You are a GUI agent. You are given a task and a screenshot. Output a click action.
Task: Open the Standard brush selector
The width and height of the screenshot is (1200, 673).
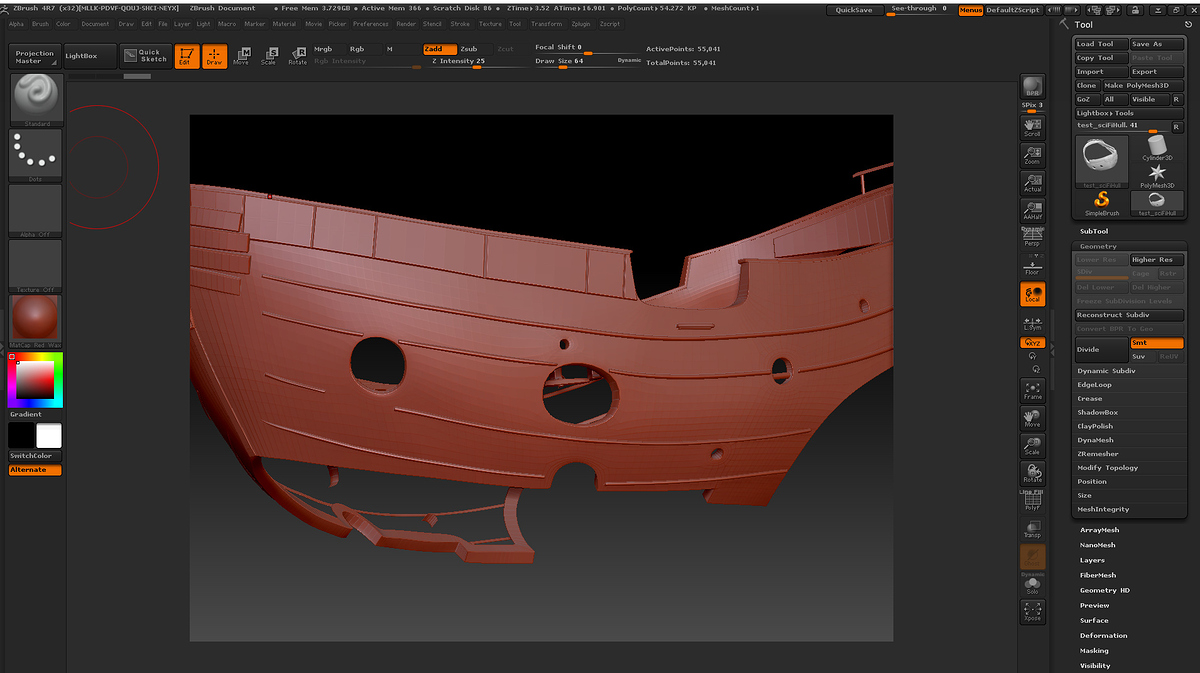tap(35, 99)
